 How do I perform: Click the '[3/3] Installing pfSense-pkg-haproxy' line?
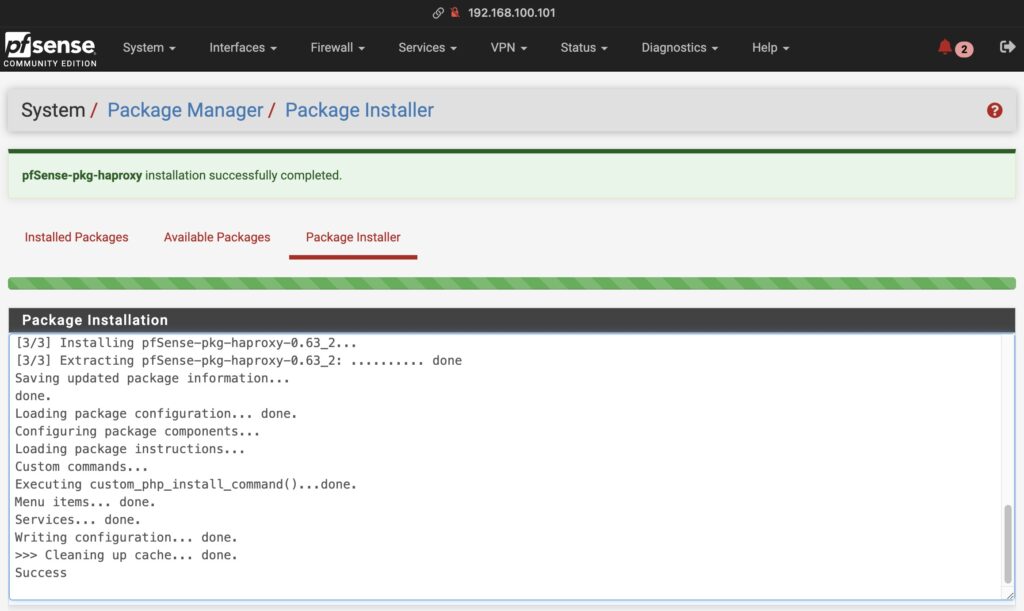pos(185,343)
